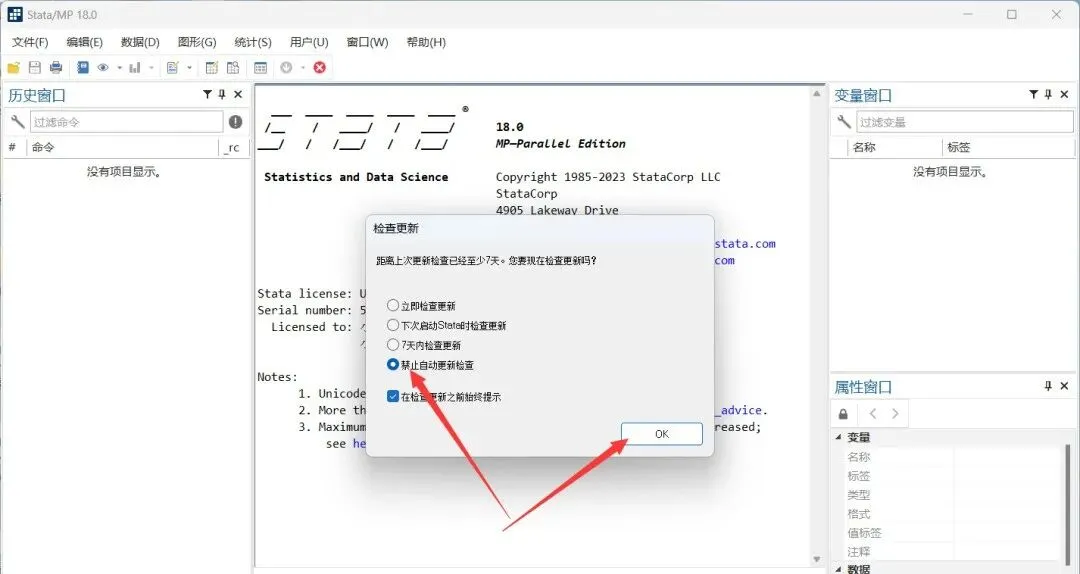
Task: Click the wrench icon in Variables window
Action: click(x=844, y=122)
